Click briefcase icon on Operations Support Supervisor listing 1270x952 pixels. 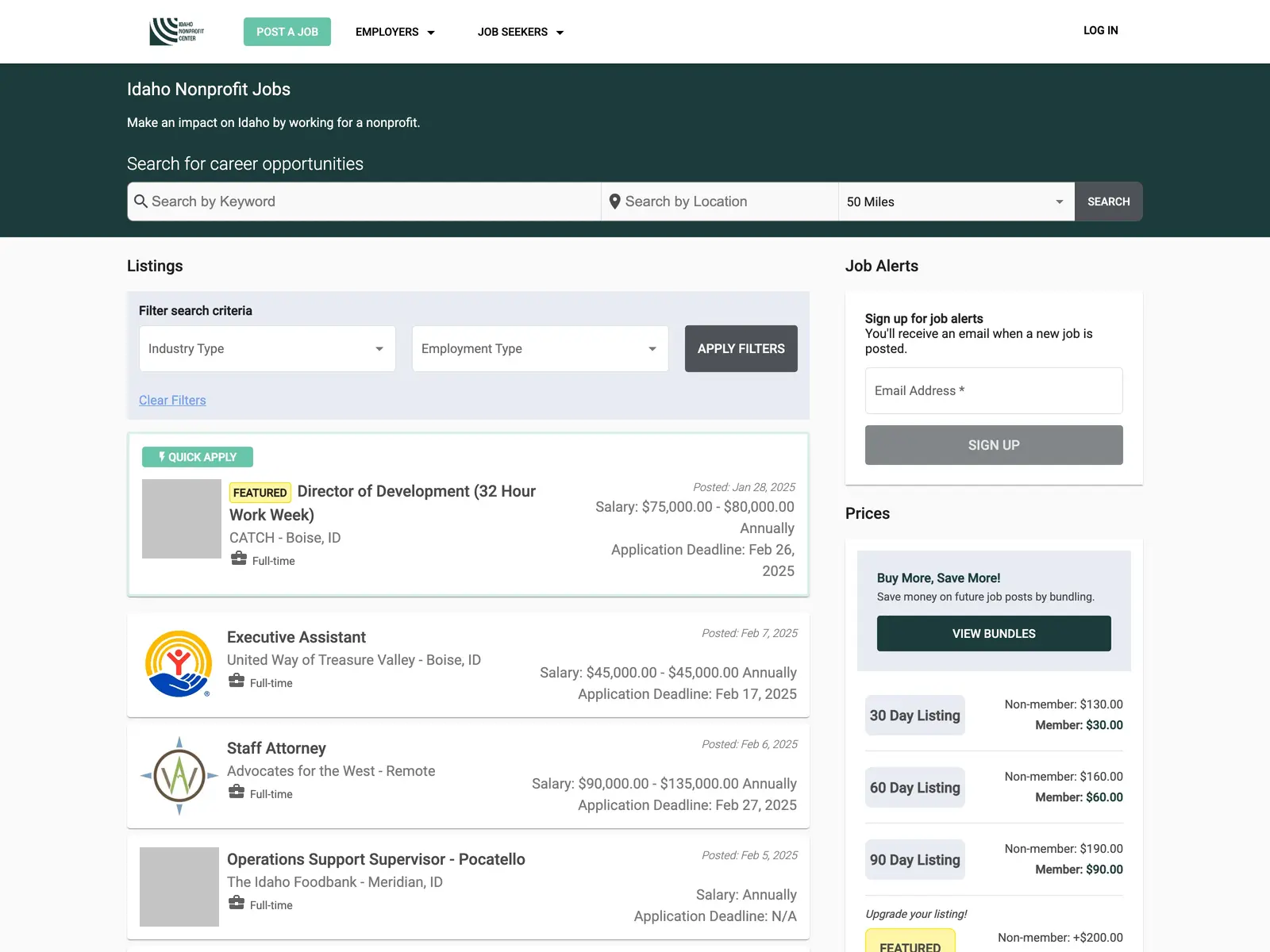coord(237,903)
